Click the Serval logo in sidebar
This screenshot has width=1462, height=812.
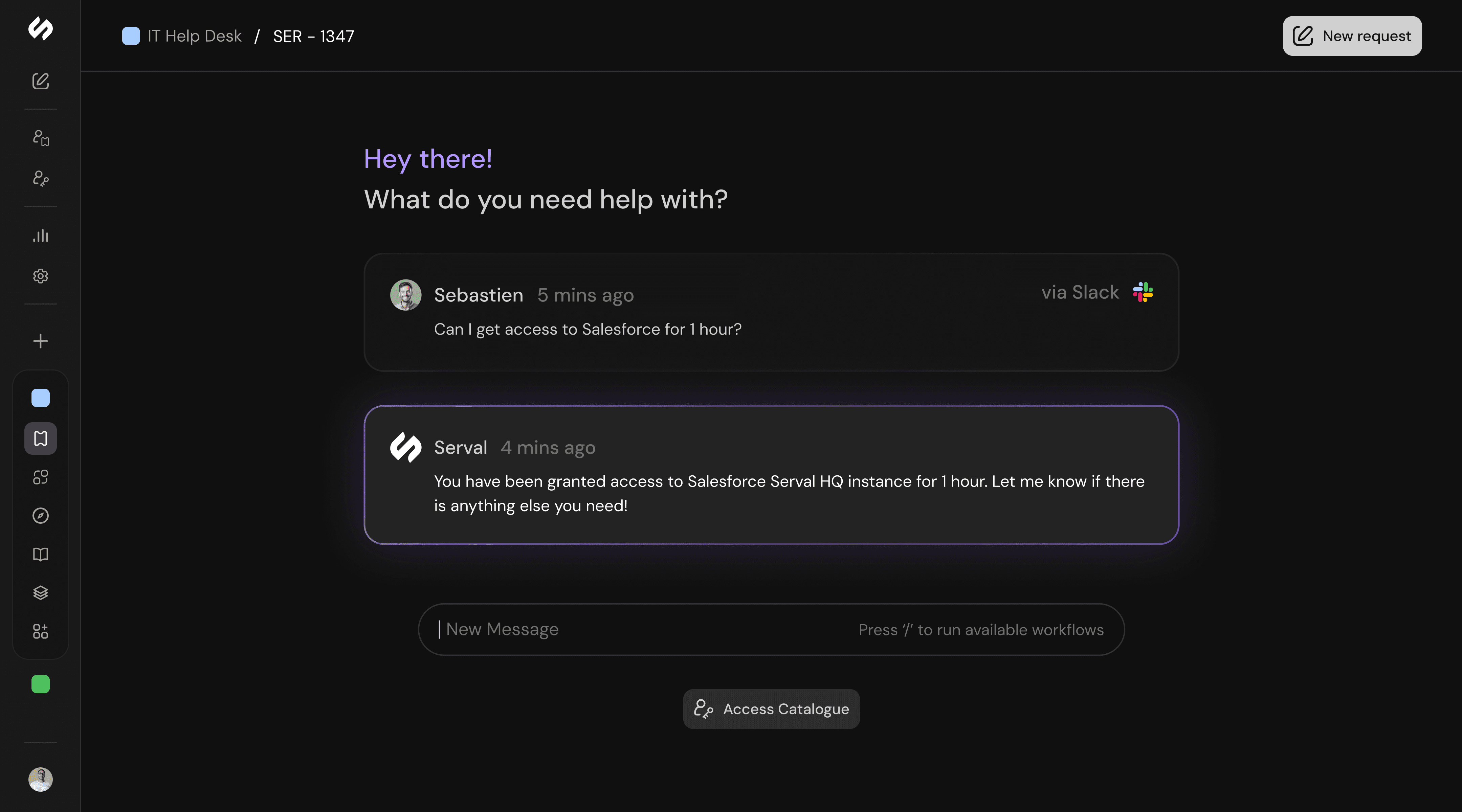40,28
